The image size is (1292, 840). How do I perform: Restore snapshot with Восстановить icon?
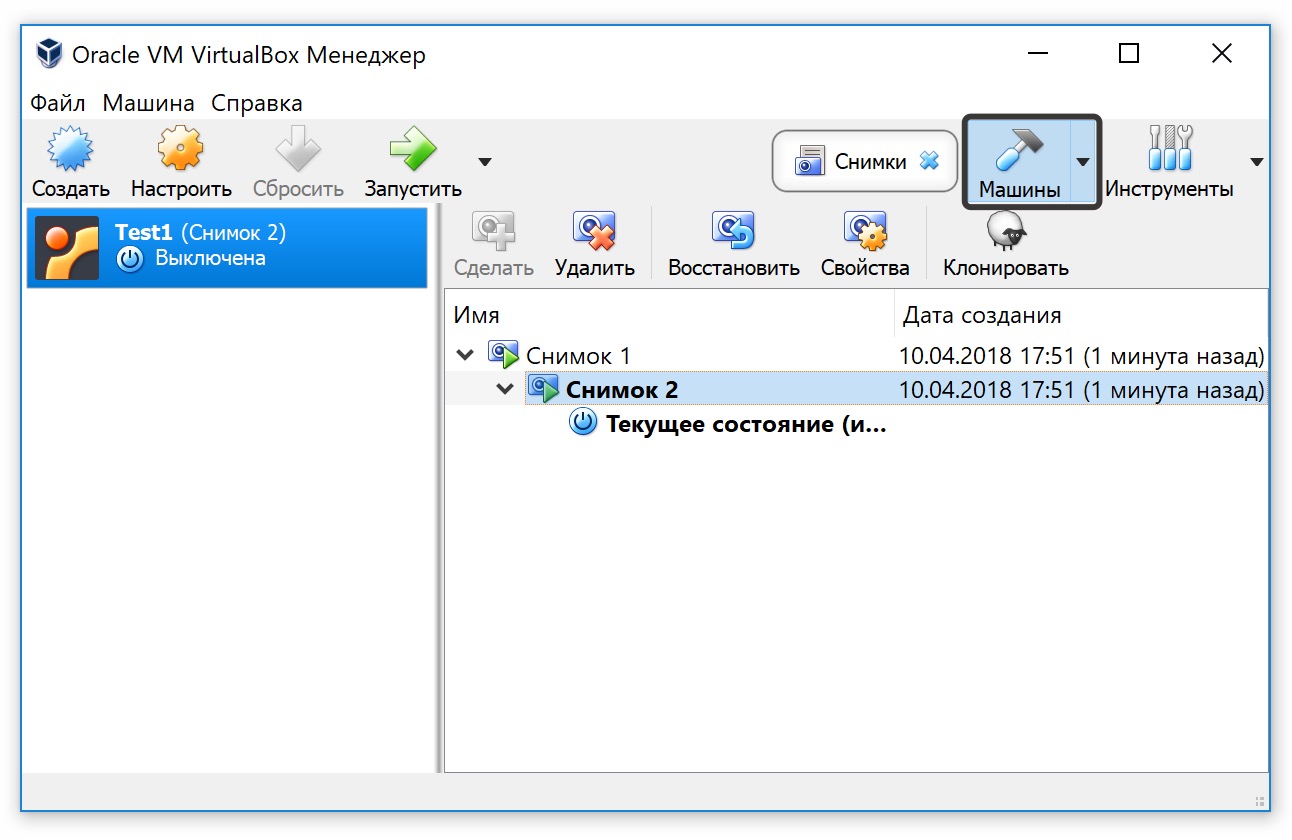click(733, 231)
